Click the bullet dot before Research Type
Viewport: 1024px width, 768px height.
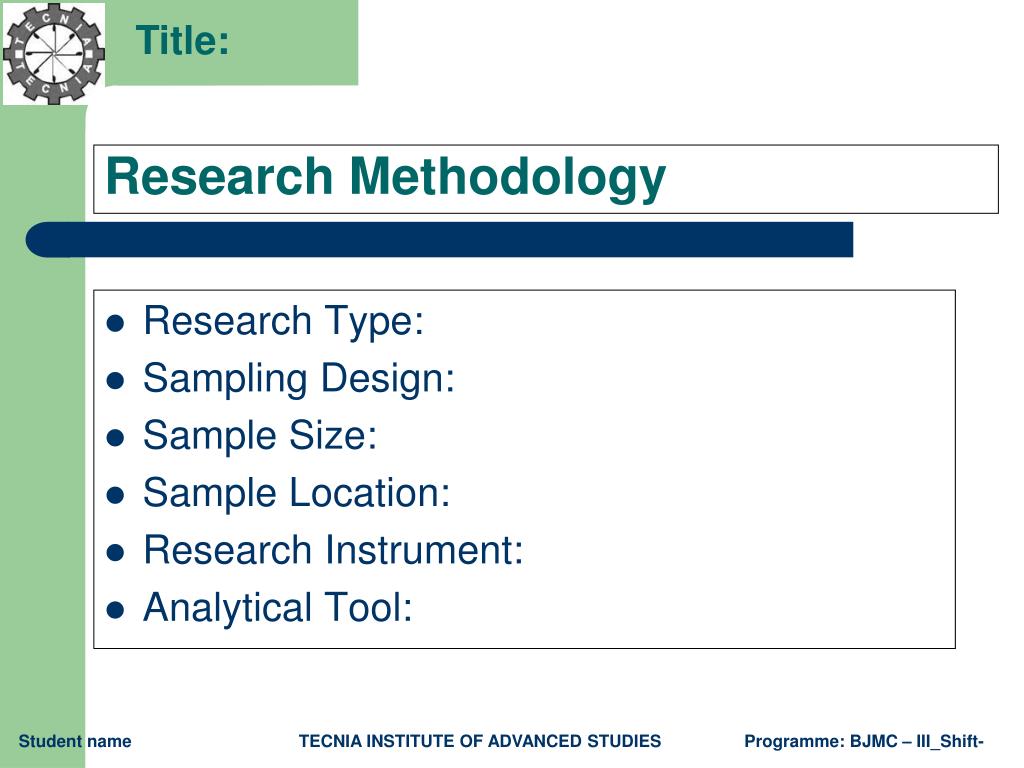click(115, 323)
